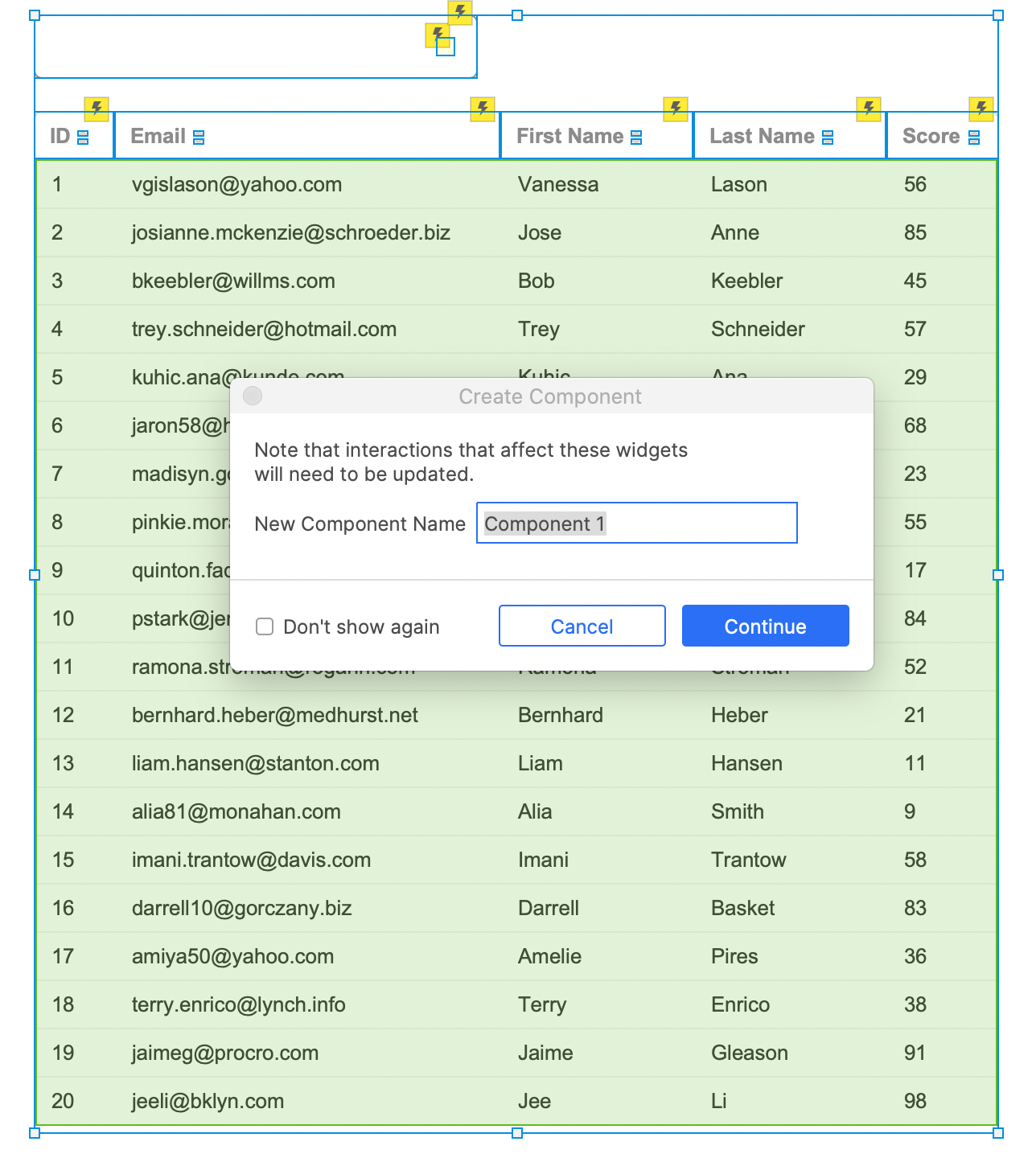
Task: Click the sort icon beside First Name header
Action: coord(636,138)
